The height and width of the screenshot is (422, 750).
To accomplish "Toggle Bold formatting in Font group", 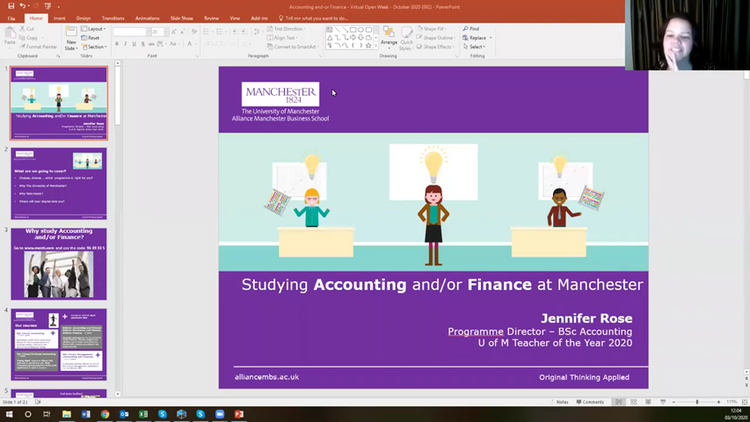I will [117, 43].
